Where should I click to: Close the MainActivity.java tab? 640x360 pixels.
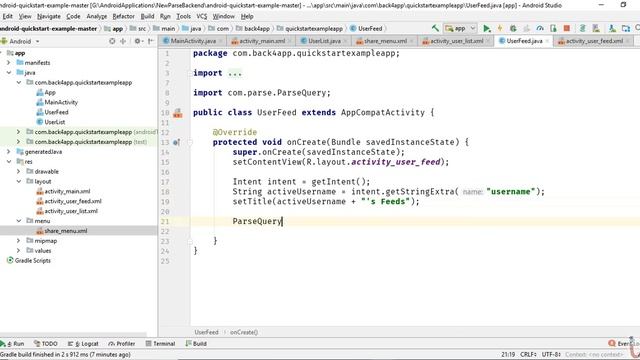click(220, 41)
